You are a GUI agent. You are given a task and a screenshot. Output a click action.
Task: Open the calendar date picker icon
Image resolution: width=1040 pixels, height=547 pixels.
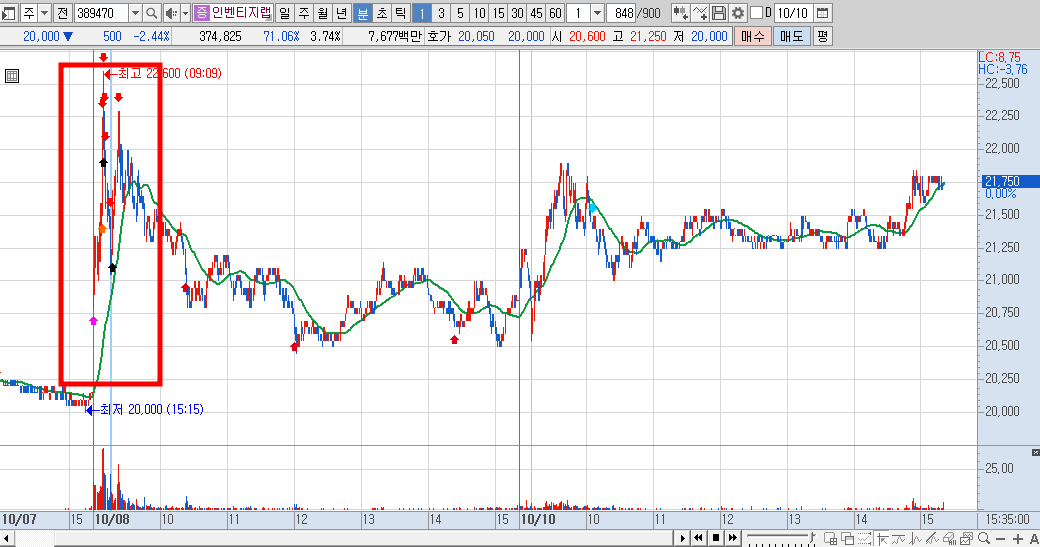tap(822, 13)
